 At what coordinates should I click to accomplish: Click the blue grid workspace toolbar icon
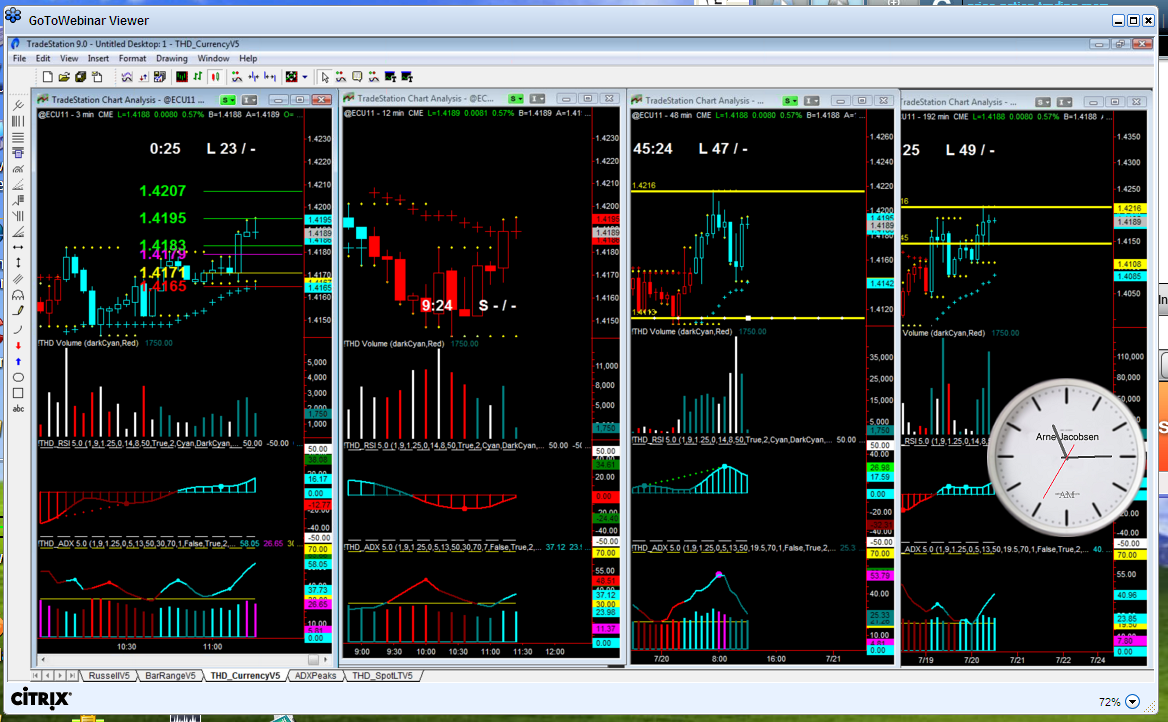[x=159, y=77]
